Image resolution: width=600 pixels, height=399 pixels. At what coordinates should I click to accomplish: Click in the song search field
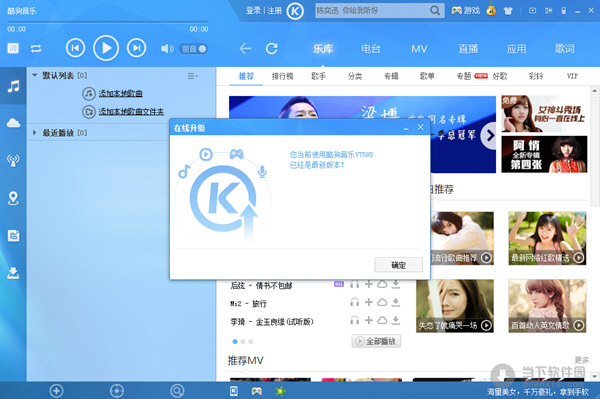372,11
